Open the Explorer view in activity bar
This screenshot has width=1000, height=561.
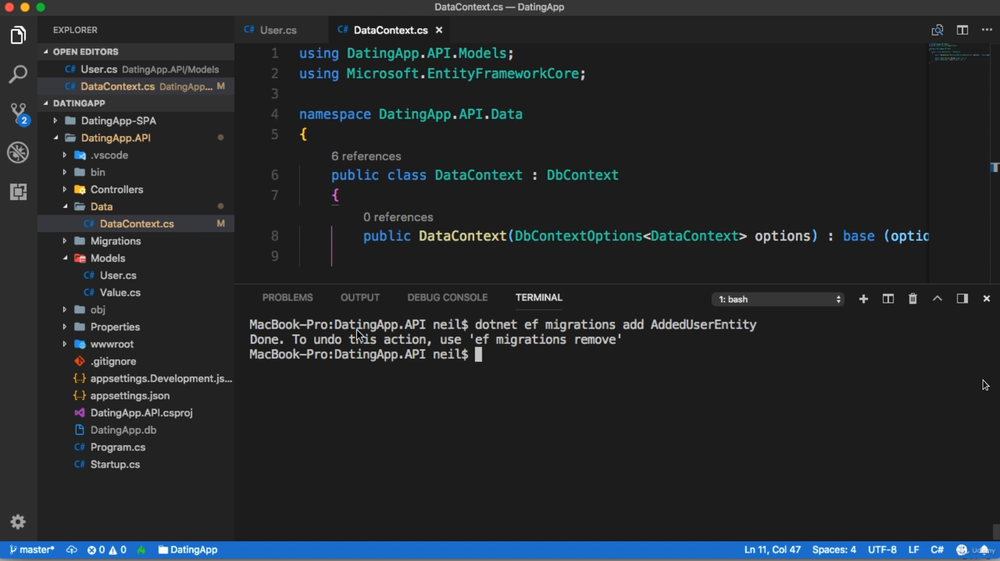click(18, 35)
